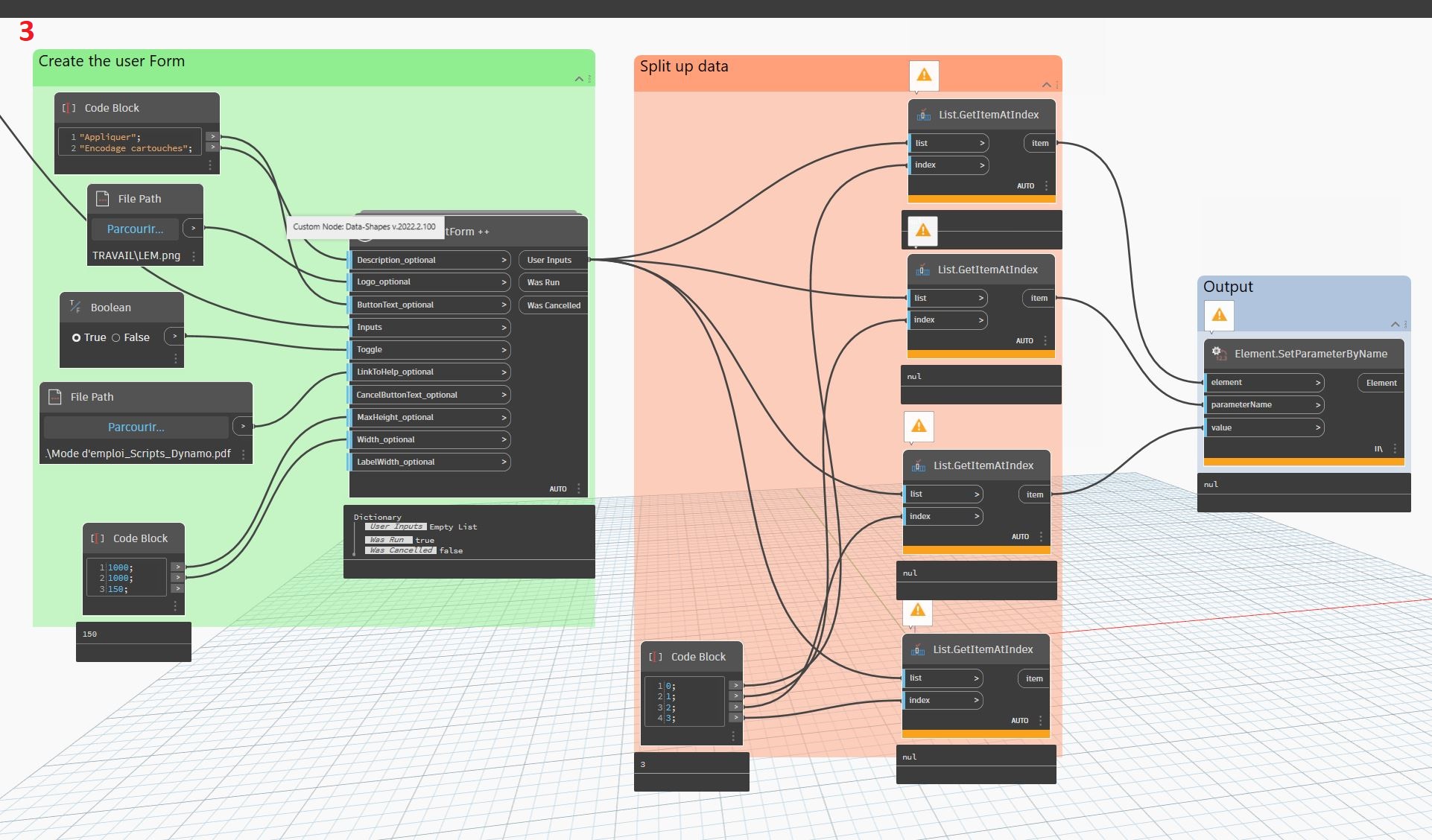Click document icon on LEM.png File Path node
This screenshot has height=840, width=1432.
click(103, 198)
